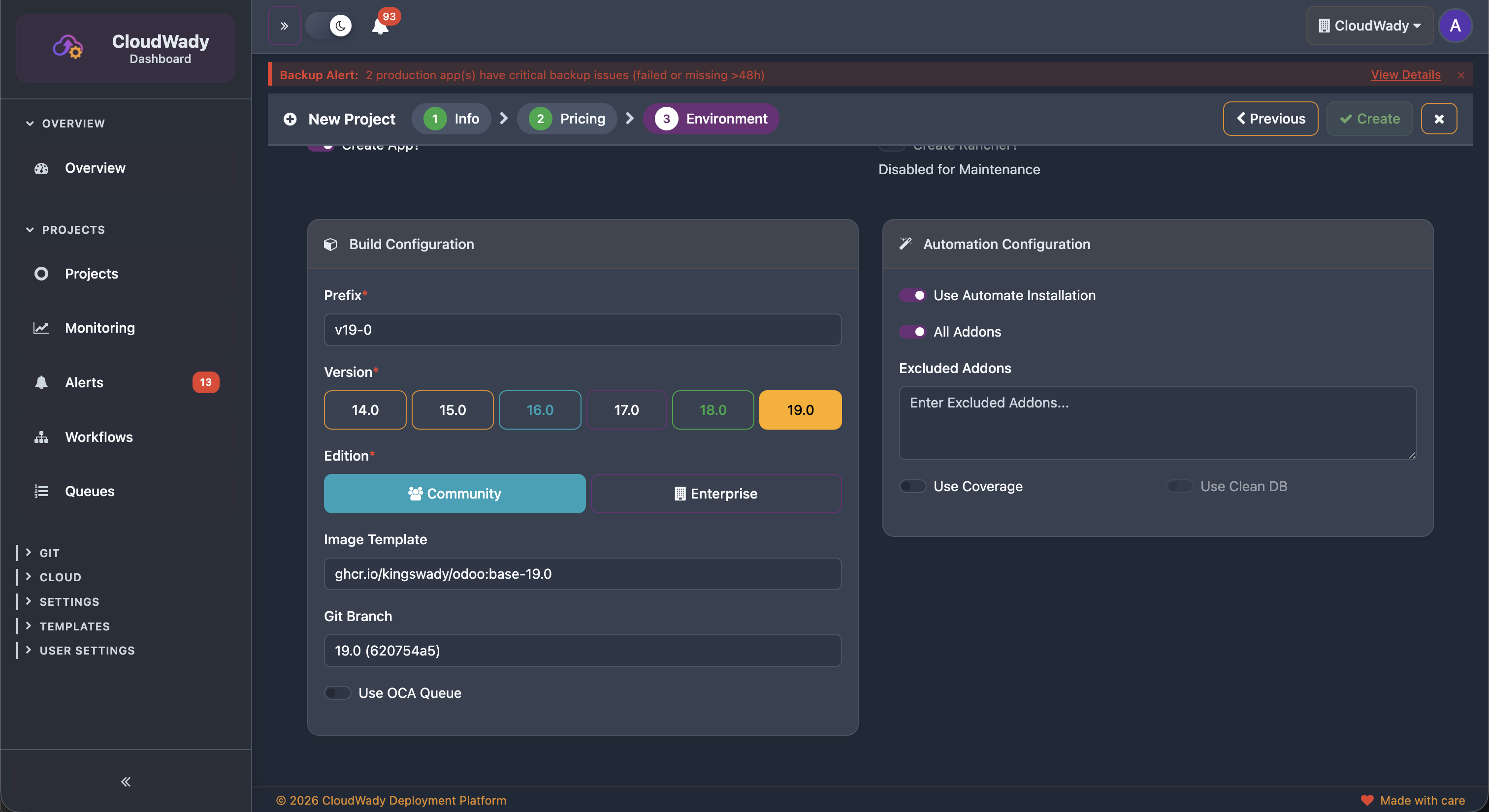Select the 19.0 yellow version swatch
Image resolution: width=1489 pixels, height=812 pixels.
(800, 410)
